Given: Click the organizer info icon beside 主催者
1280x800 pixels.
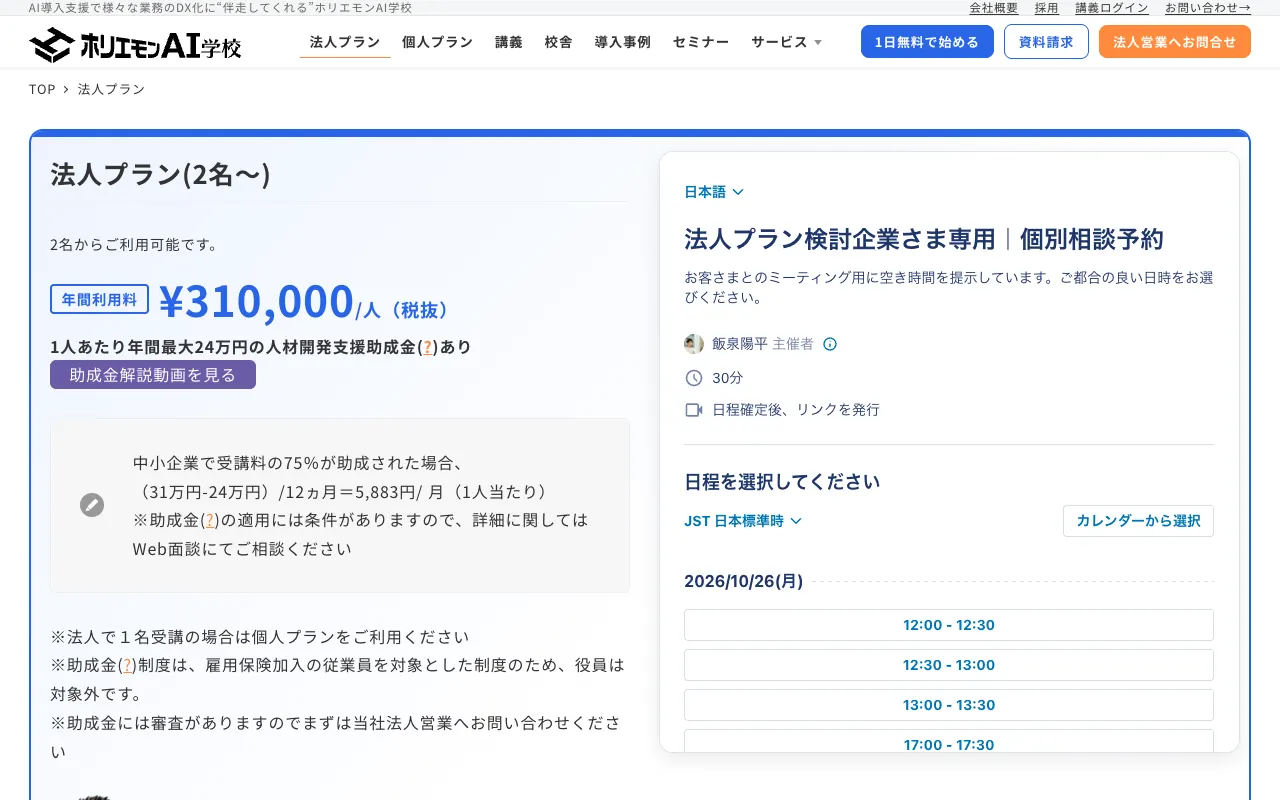Looking at the screenshot, I should click(x=830, y=344).
